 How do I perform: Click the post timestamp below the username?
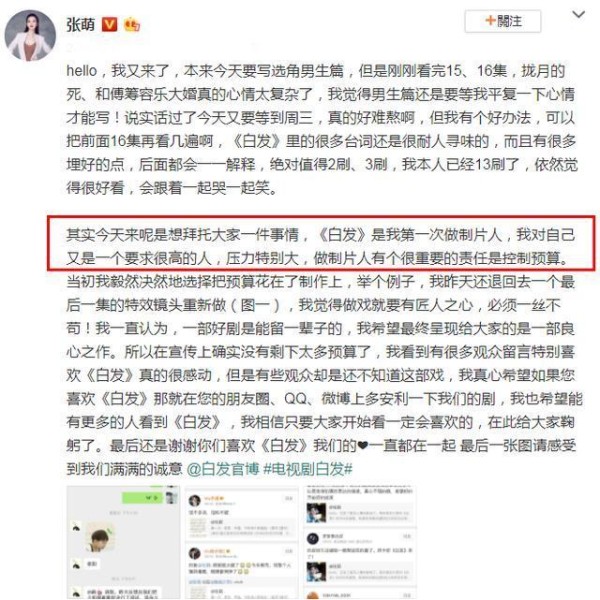click(x=72, y=47)
